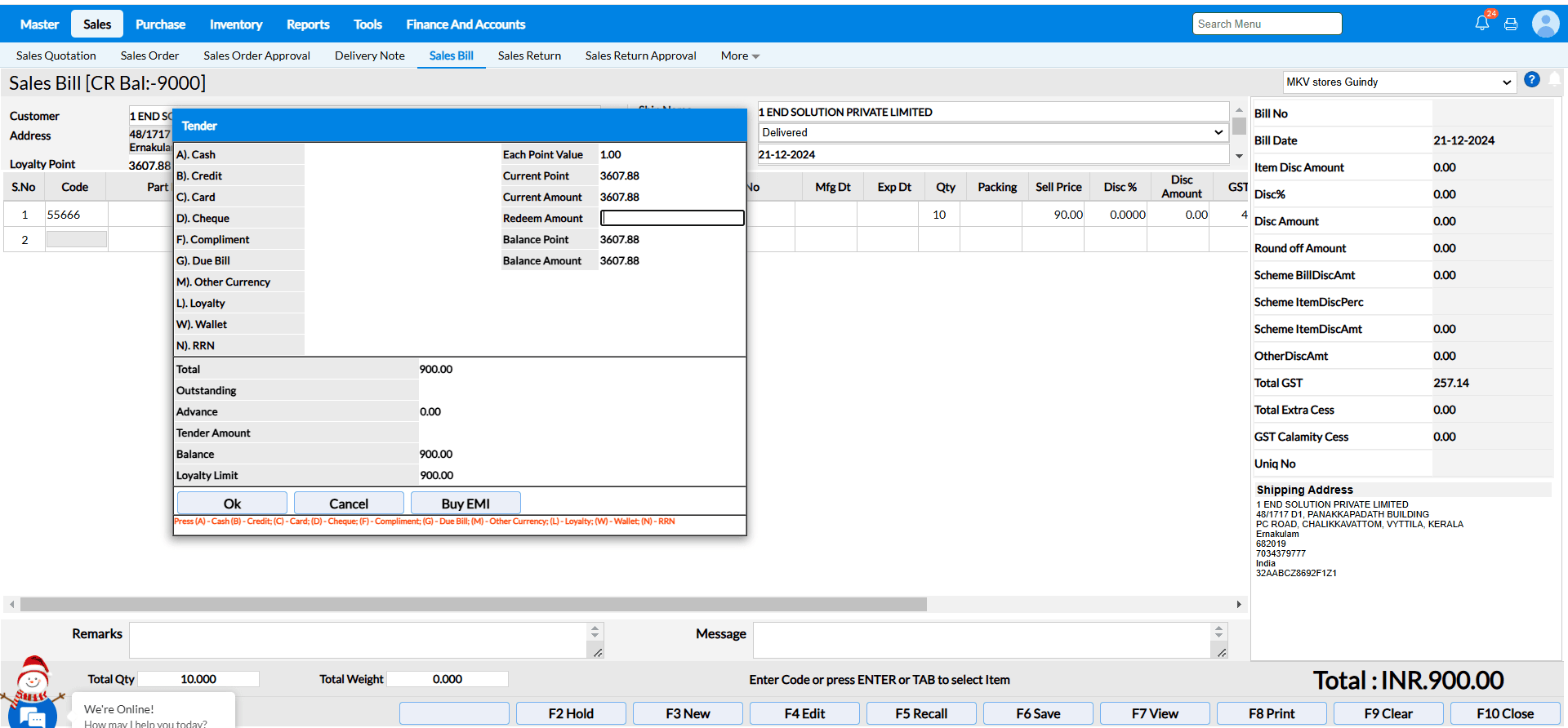Click the Redeem Amount input field

click(x=672, y=218)
